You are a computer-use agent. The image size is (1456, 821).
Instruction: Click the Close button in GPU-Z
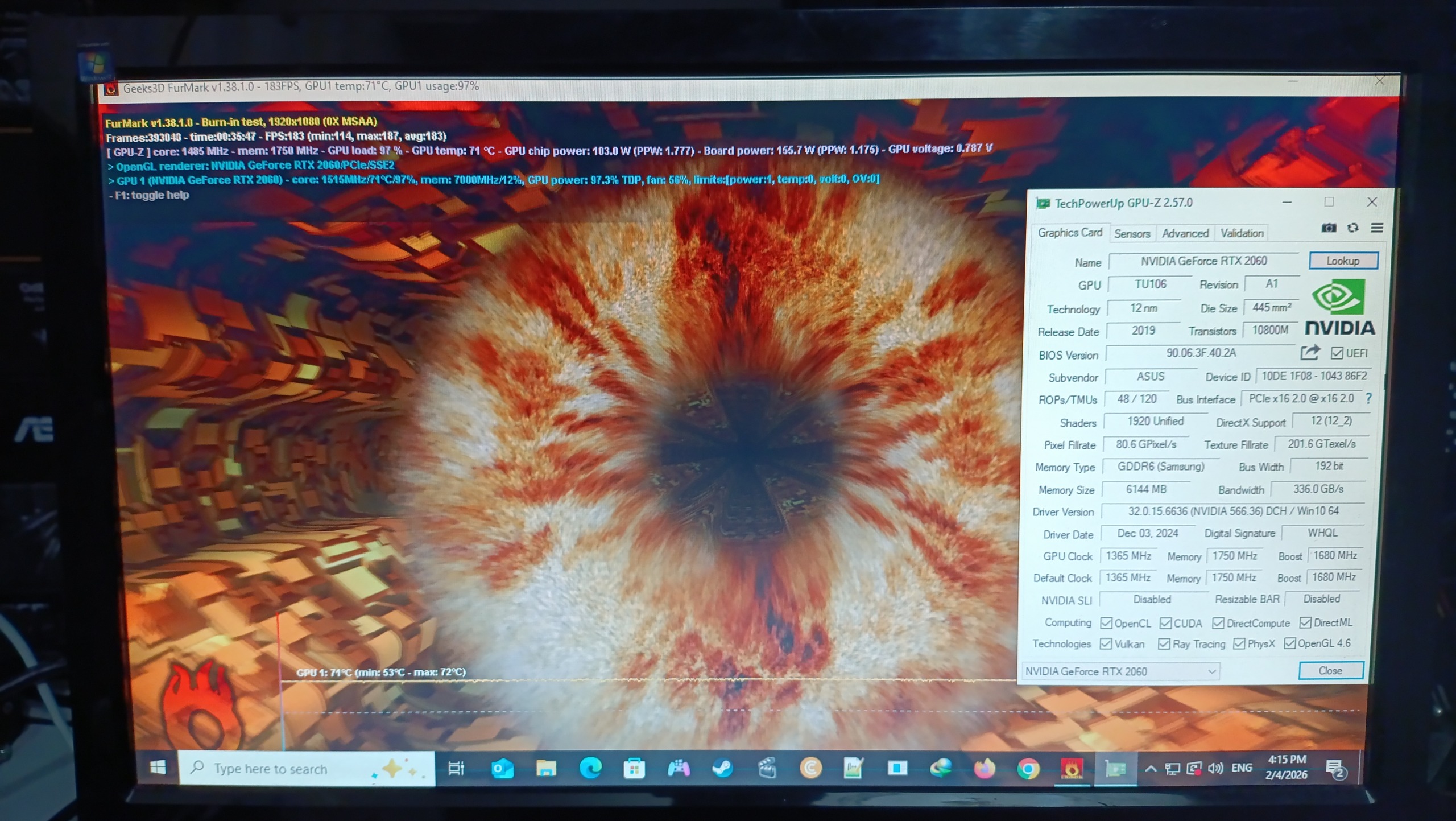[x=1330, y=671]
